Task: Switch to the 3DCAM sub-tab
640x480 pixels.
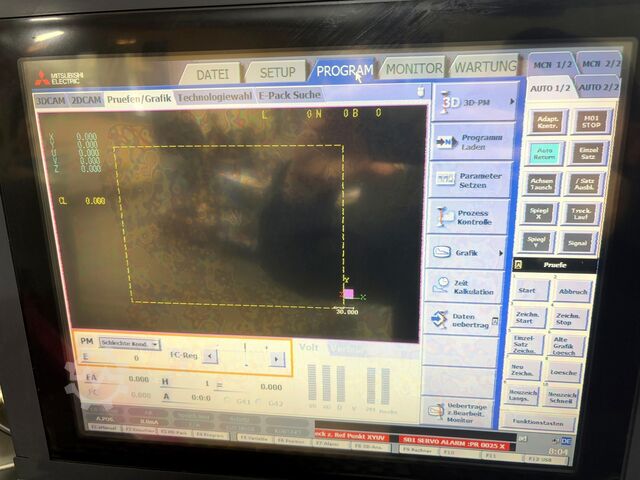Action: 50,100
